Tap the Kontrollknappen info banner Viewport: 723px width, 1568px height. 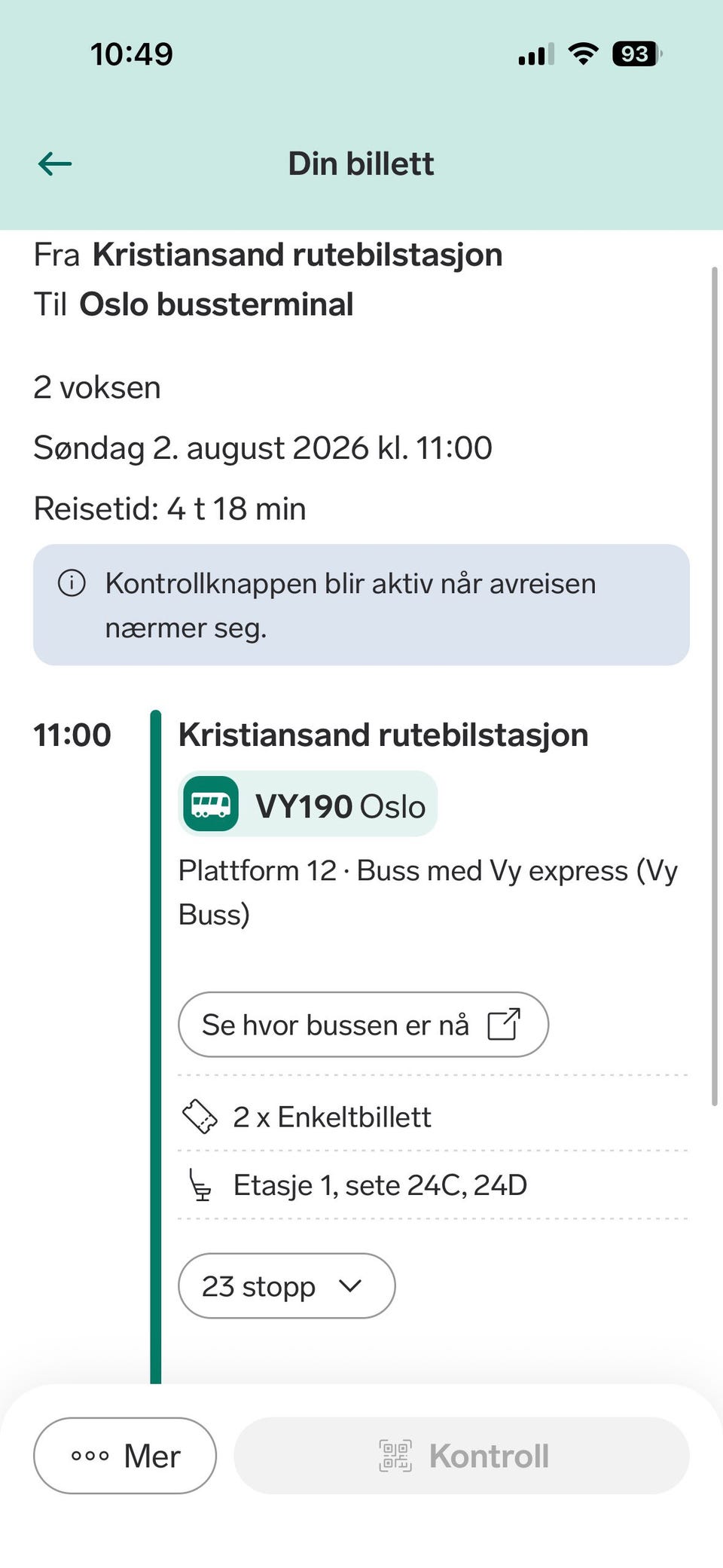(x=361, y=605)
